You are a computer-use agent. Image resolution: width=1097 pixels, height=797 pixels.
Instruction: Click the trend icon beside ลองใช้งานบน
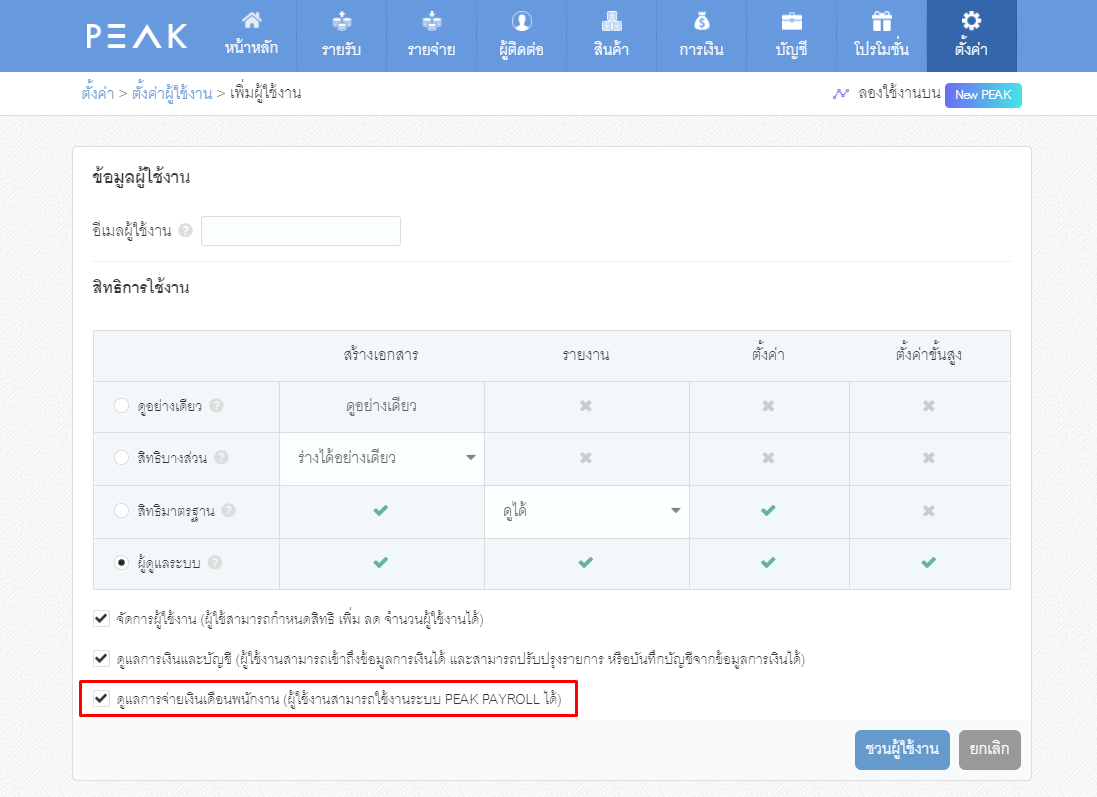click(841, 94)
